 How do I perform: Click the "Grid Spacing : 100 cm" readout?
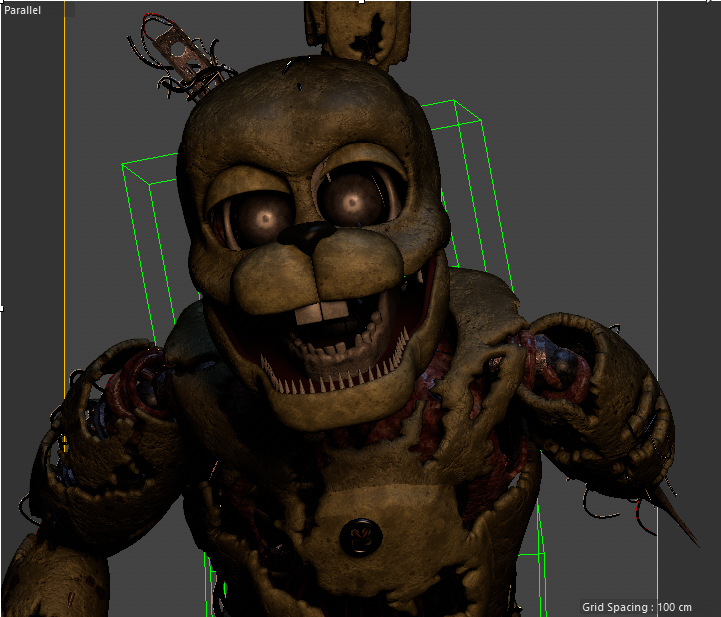pos(636,607)
